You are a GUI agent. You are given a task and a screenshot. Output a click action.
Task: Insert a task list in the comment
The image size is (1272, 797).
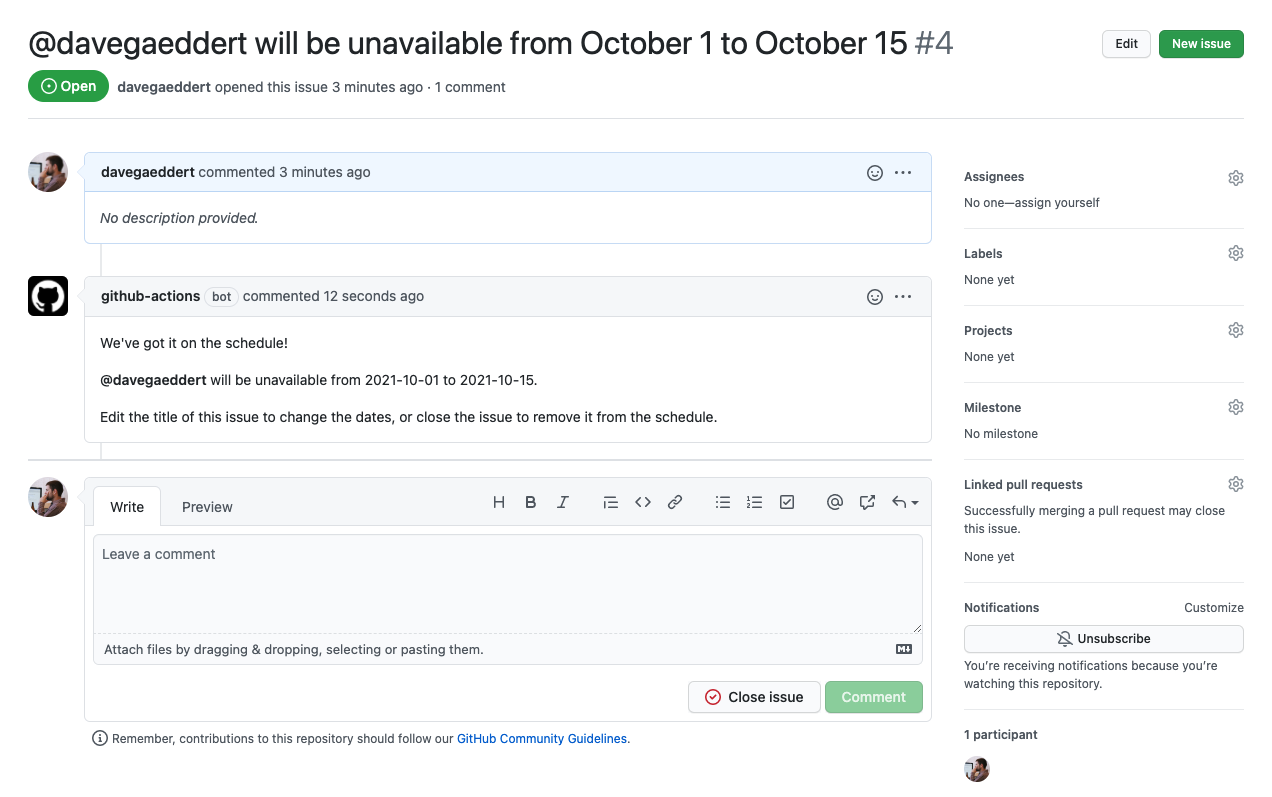787,502
